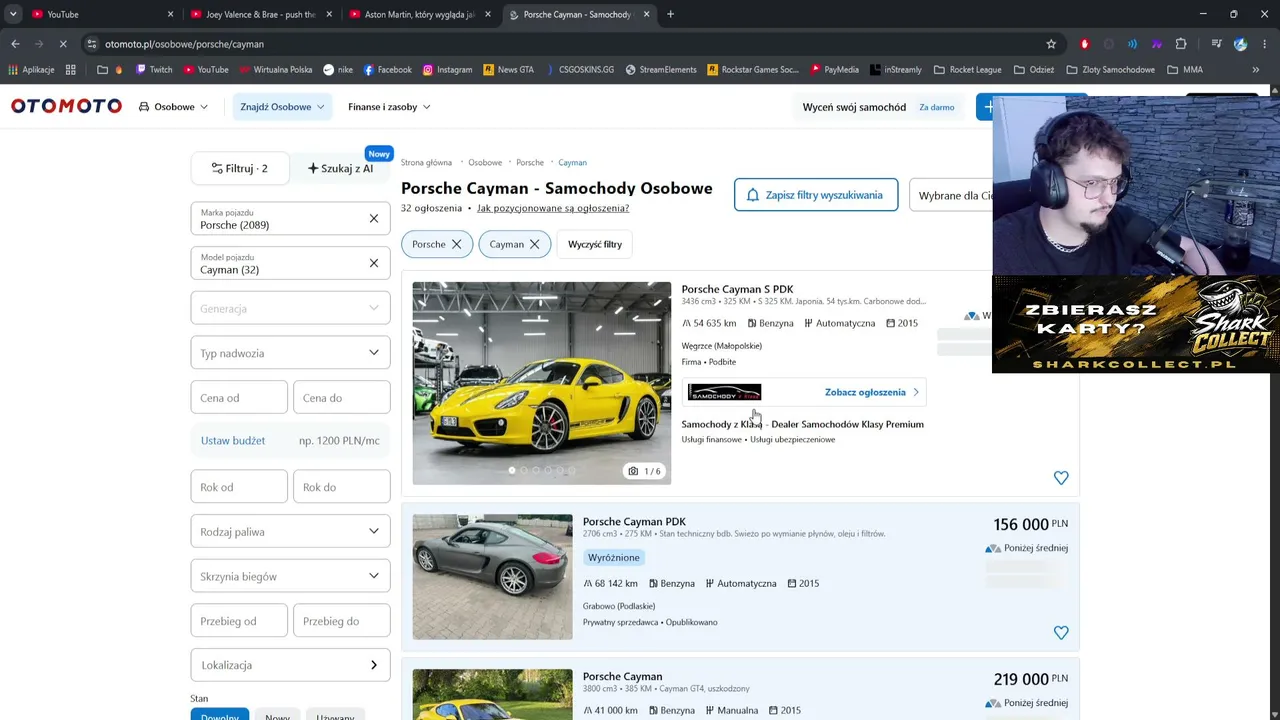
Task: Open the CSGOSKINS.GG bookmark
Action: pyautogui.click(x=579, y=70)
